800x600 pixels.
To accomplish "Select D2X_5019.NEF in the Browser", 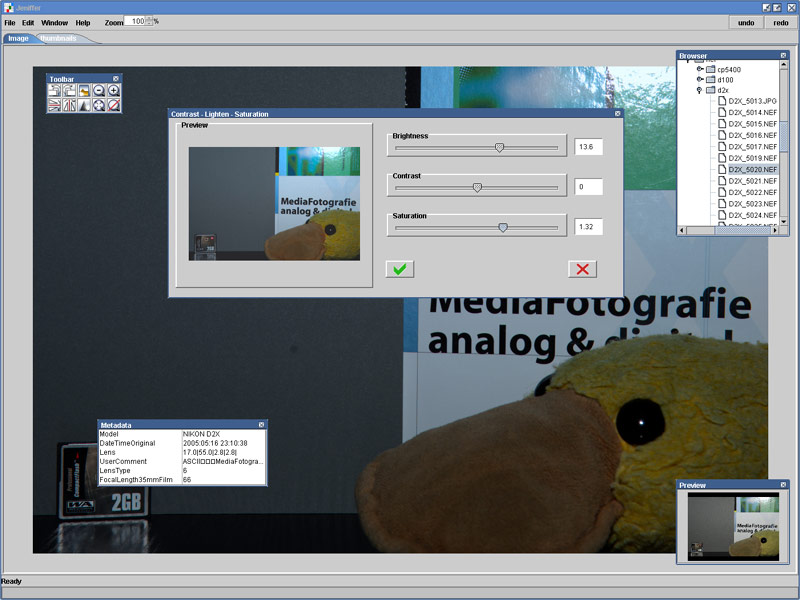I will [x=753, y=158].
